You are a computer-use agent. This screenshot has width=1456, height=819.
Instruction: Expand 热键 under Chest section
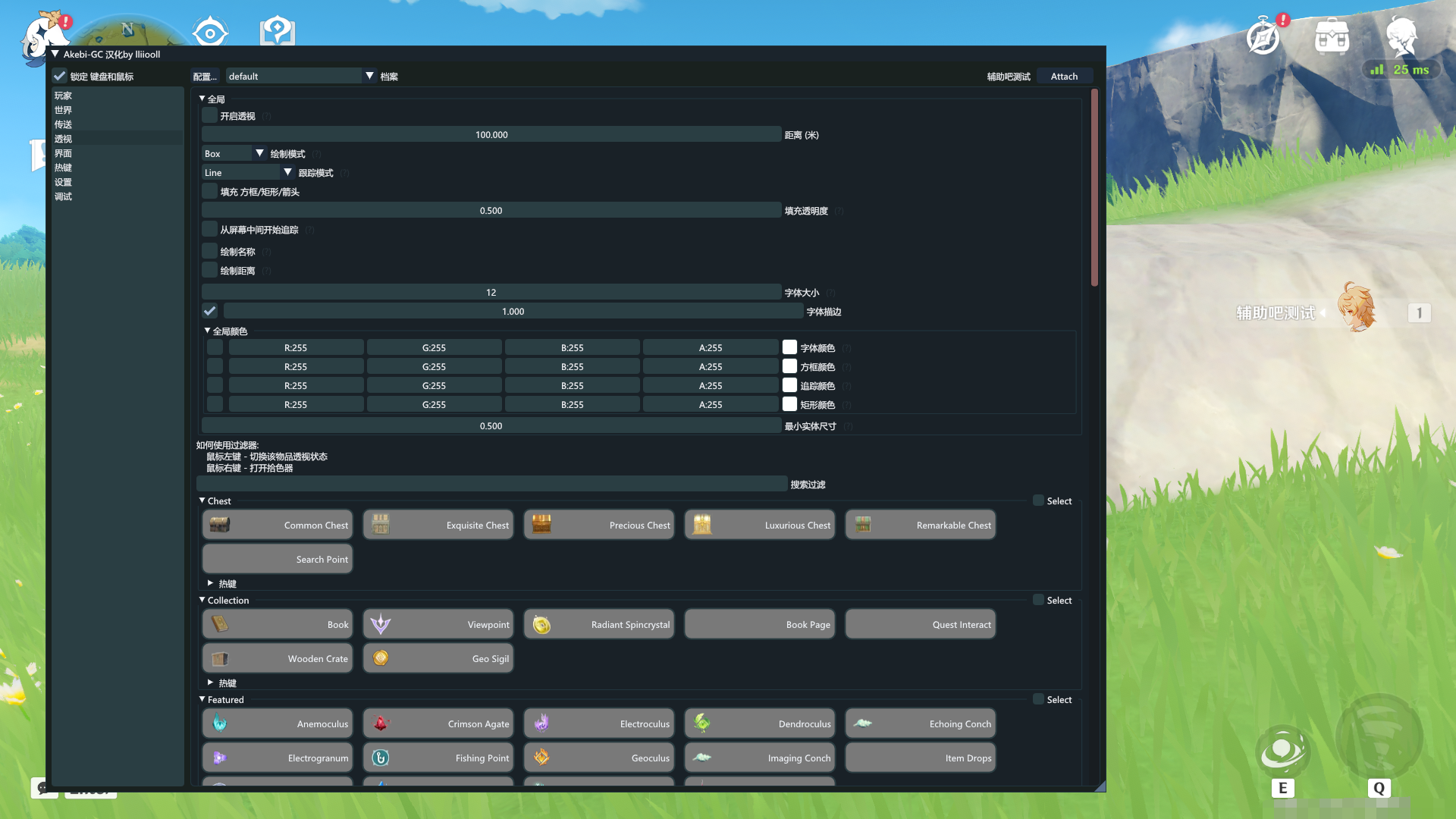pyautogui.click(x=210, y=583)
